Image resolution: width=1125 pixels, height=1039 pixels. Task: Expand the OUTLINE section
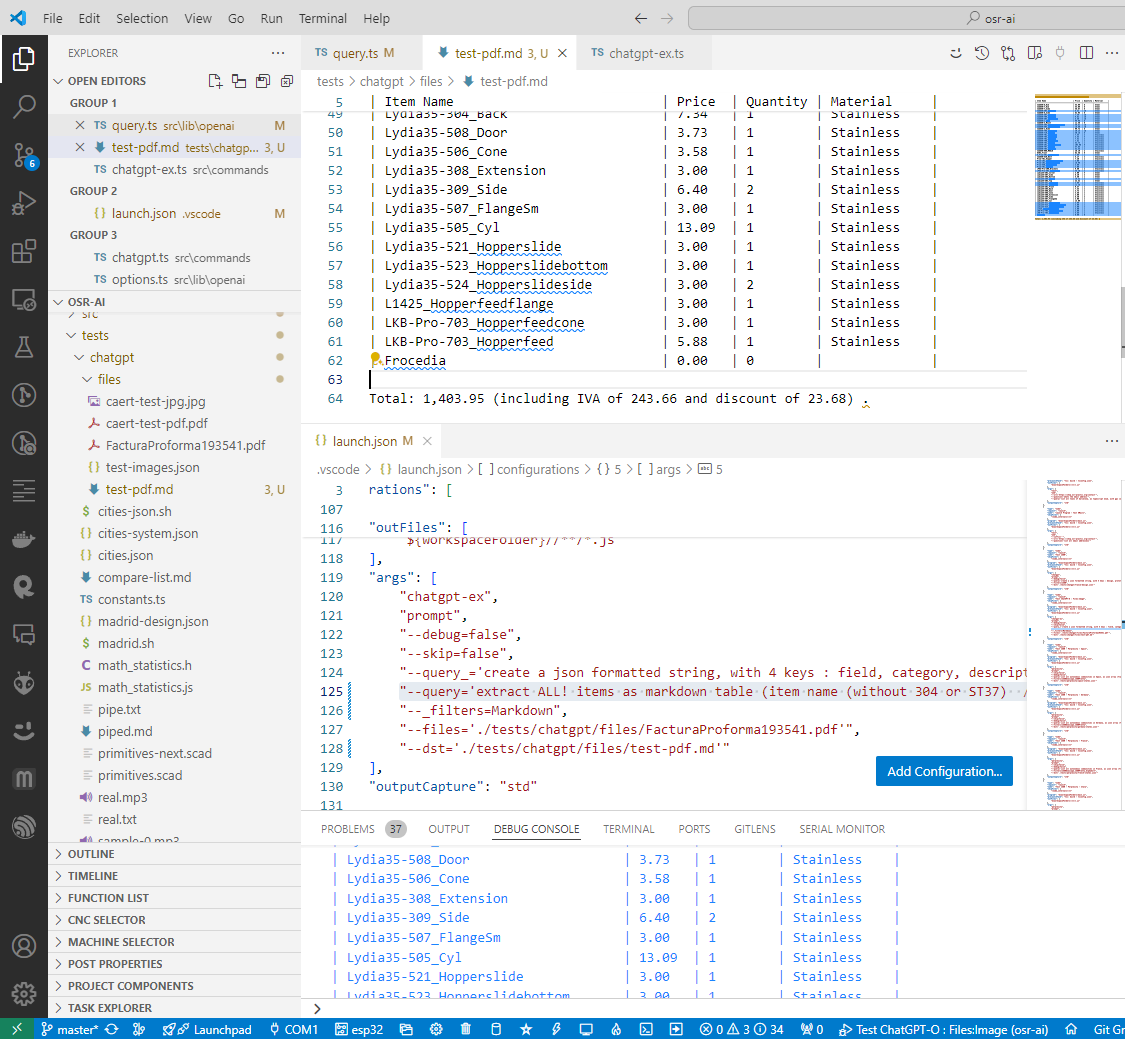[x=91, y=854]
